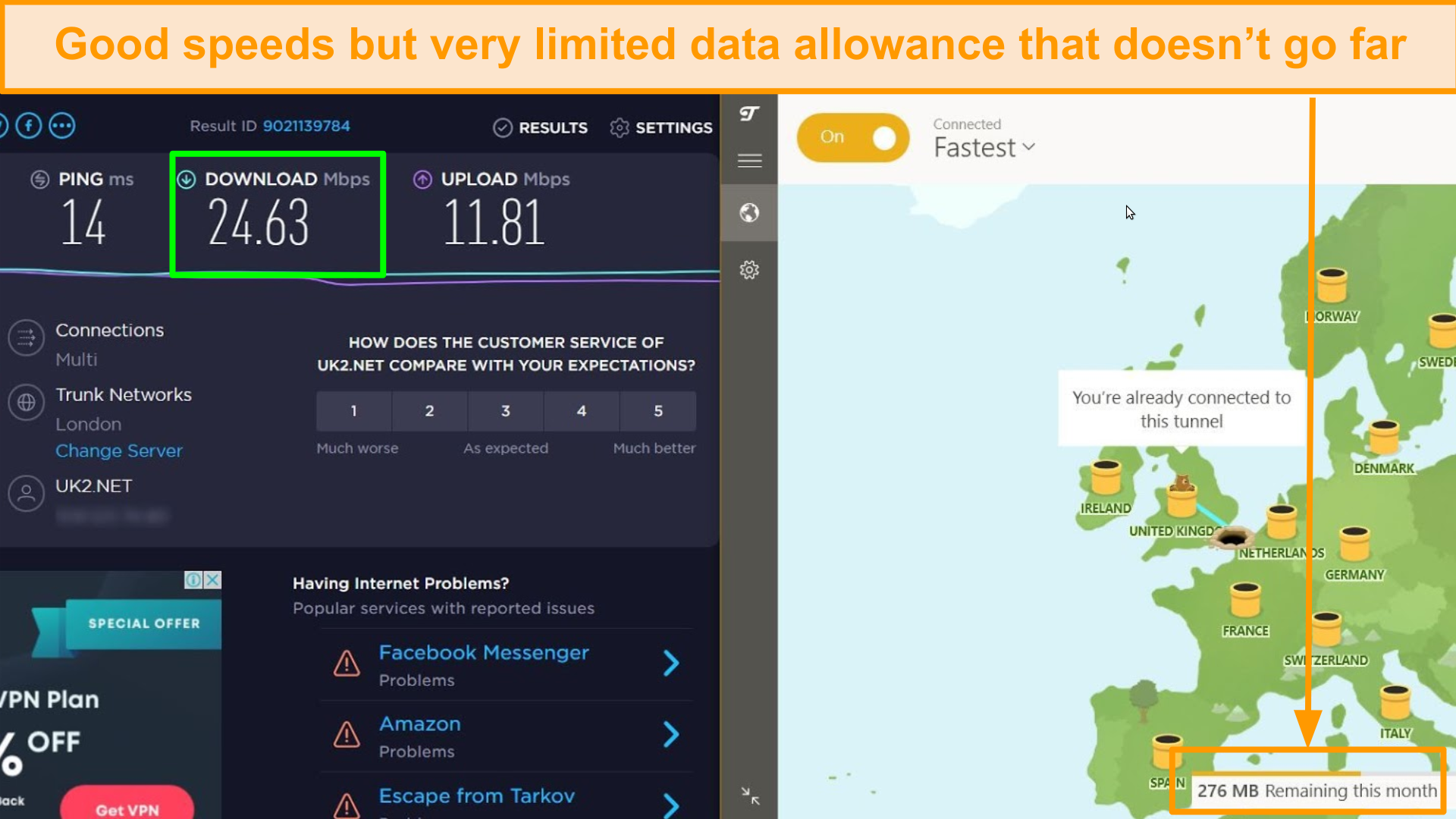Select the Italy tunnel pot
Image resolution: width=1456 pixels, height=819 pixels.
[x=1395, y=703]
